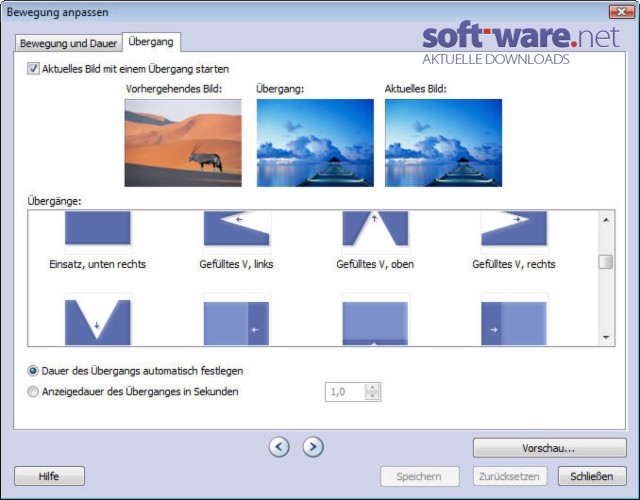
Task: Click the transitions list scrollbar thumb
Action: 606,262
